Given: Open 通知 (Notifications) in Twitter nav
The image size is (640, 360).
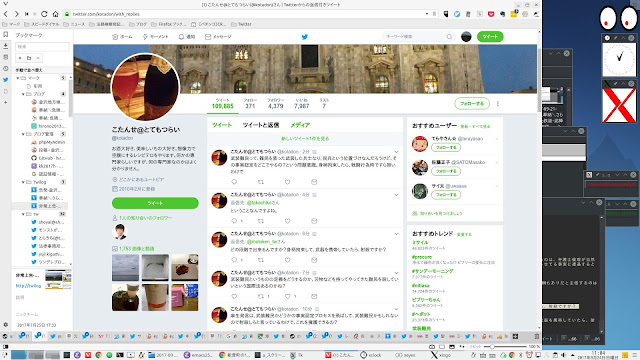Looking at the screenshot, I should tap(187, 37).
